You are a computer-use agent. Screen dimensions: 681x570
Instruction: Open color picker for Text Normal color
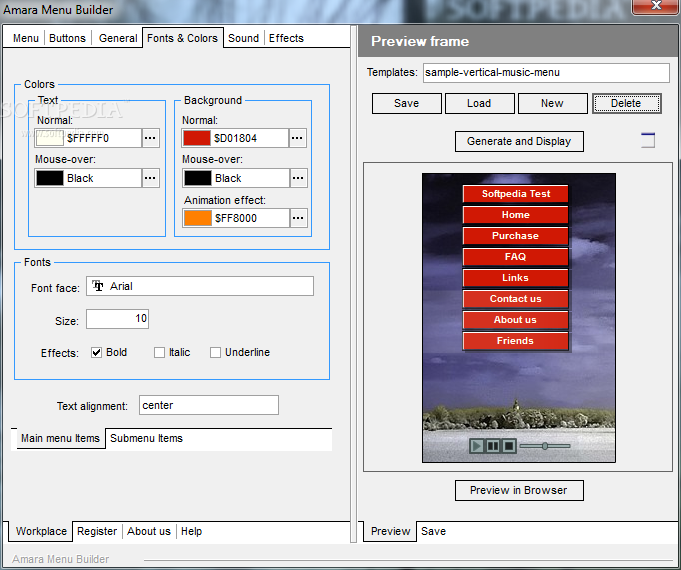(151, 138)
